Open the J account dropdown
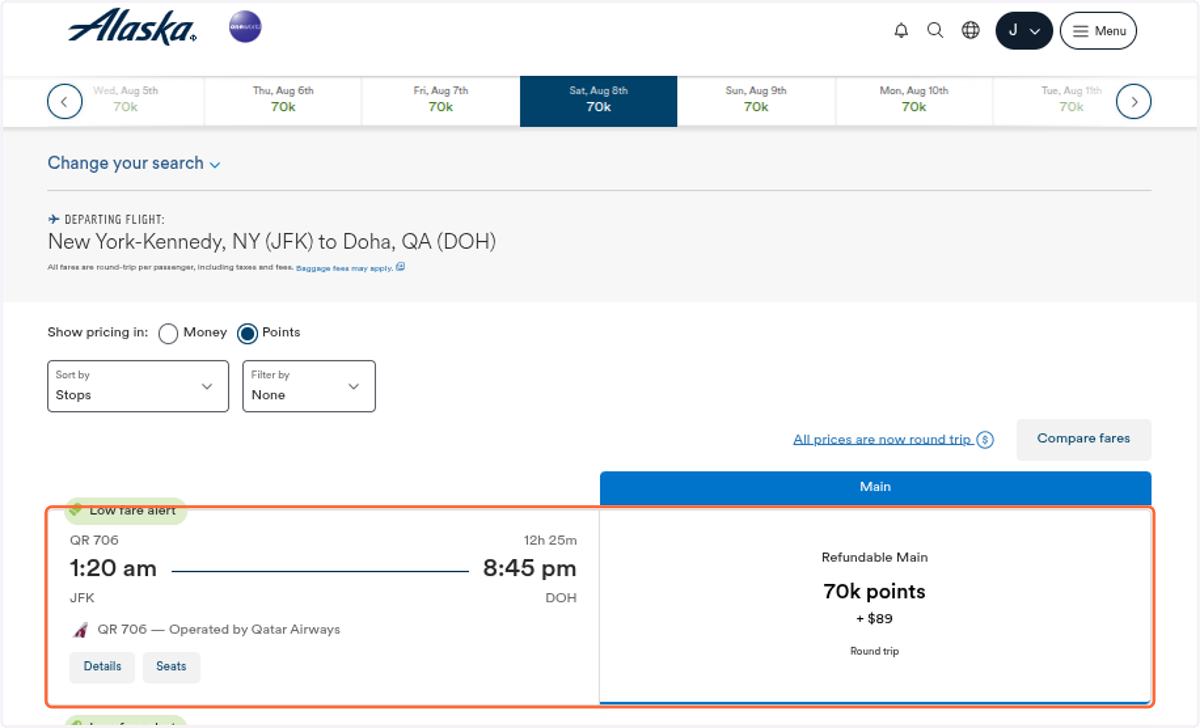The image size is (1200, 728). 1024,31
